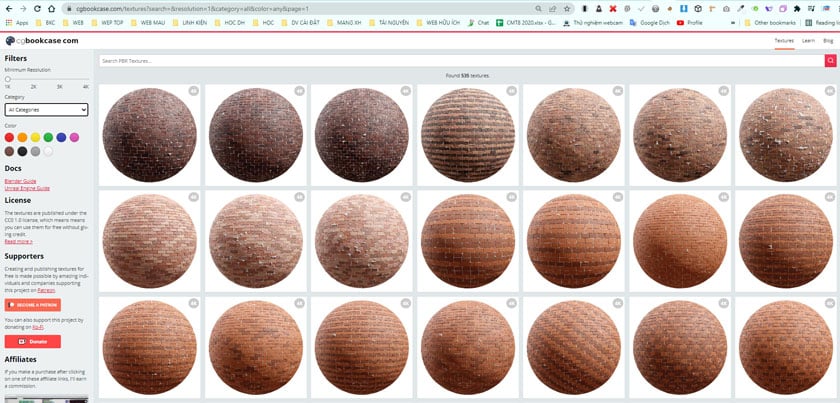This screenshot has height=403, width=840.
Task: Expand the All Categories dropdown
Action: tap(46, 109)
